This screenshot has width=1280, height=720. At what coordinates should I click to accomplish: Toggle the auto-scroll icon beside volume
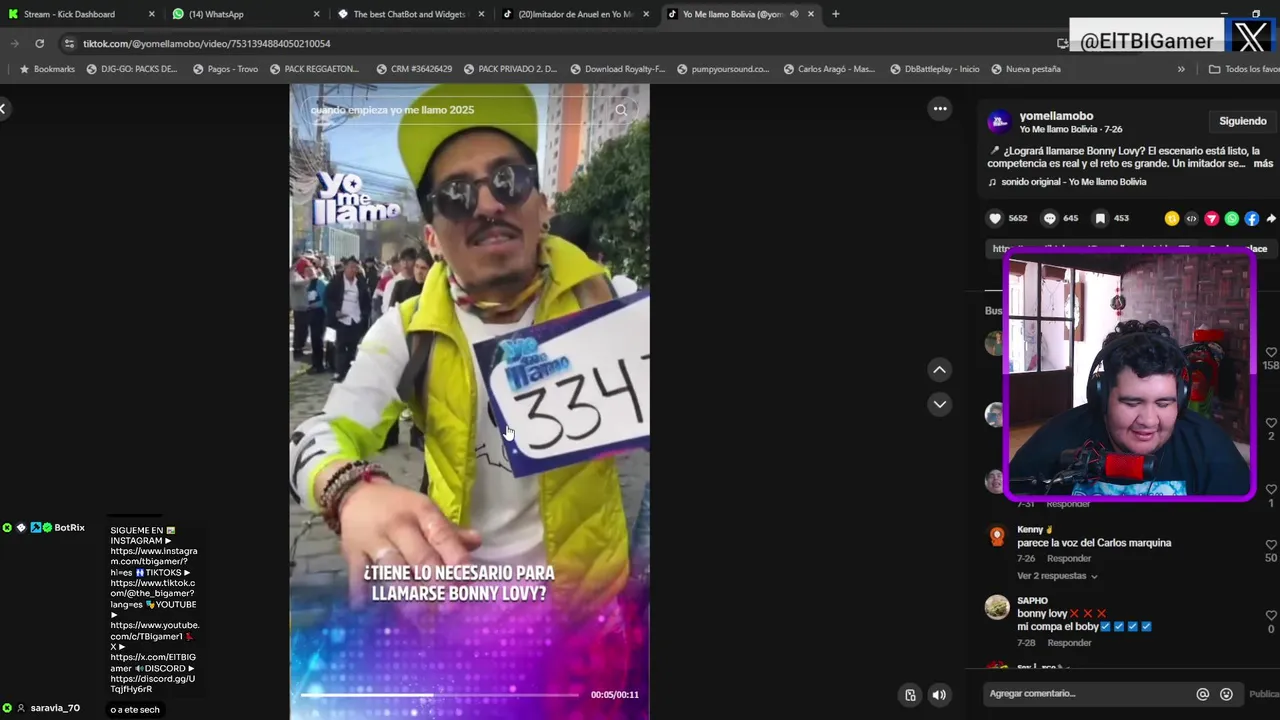[910, 695]
